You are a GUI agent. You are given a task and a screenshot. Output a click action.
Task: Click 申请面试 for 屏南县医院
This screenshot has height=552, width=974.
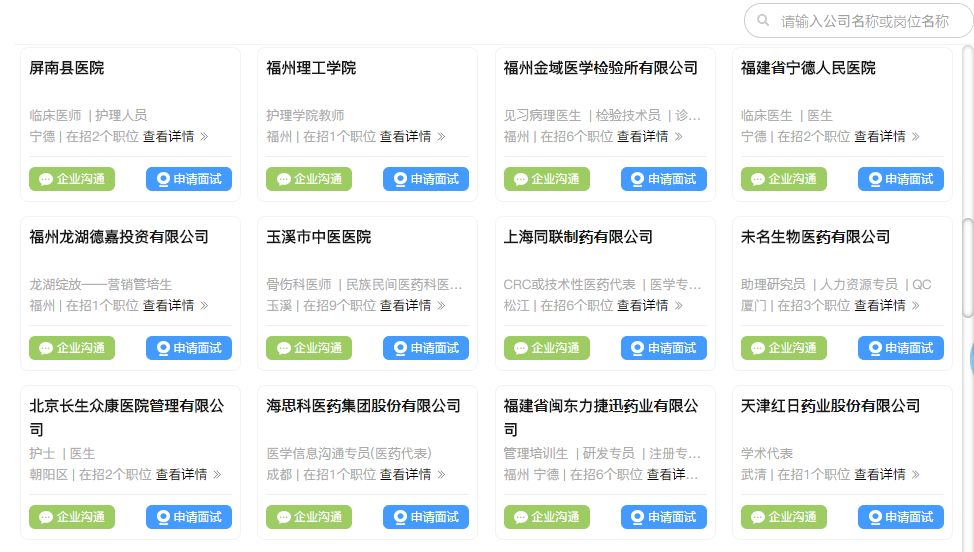tap(189, 179)
